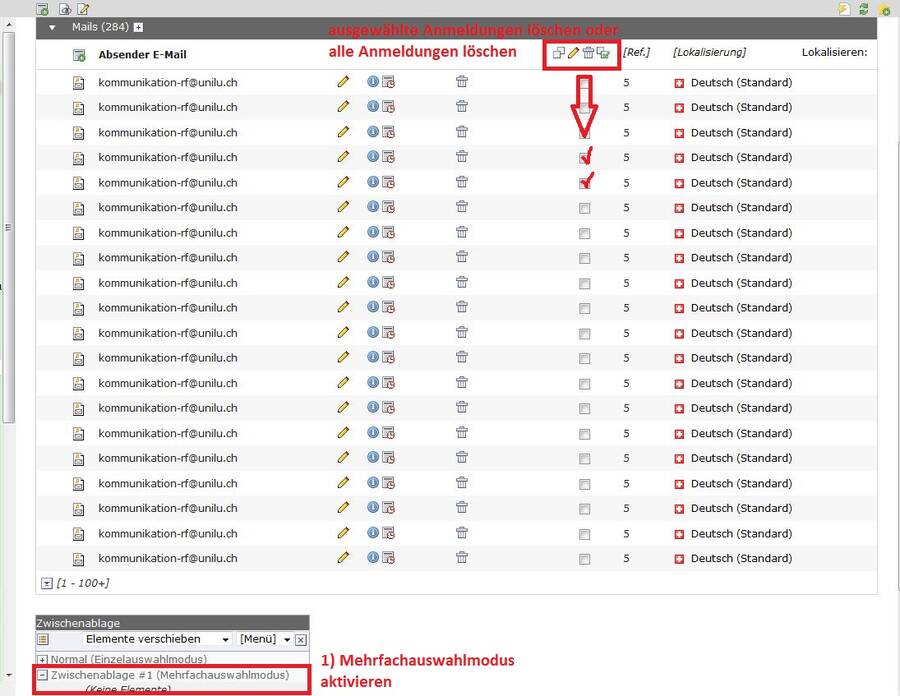Click the [Lokalisierung] column header
900x696 pixels.
(709, 52)
